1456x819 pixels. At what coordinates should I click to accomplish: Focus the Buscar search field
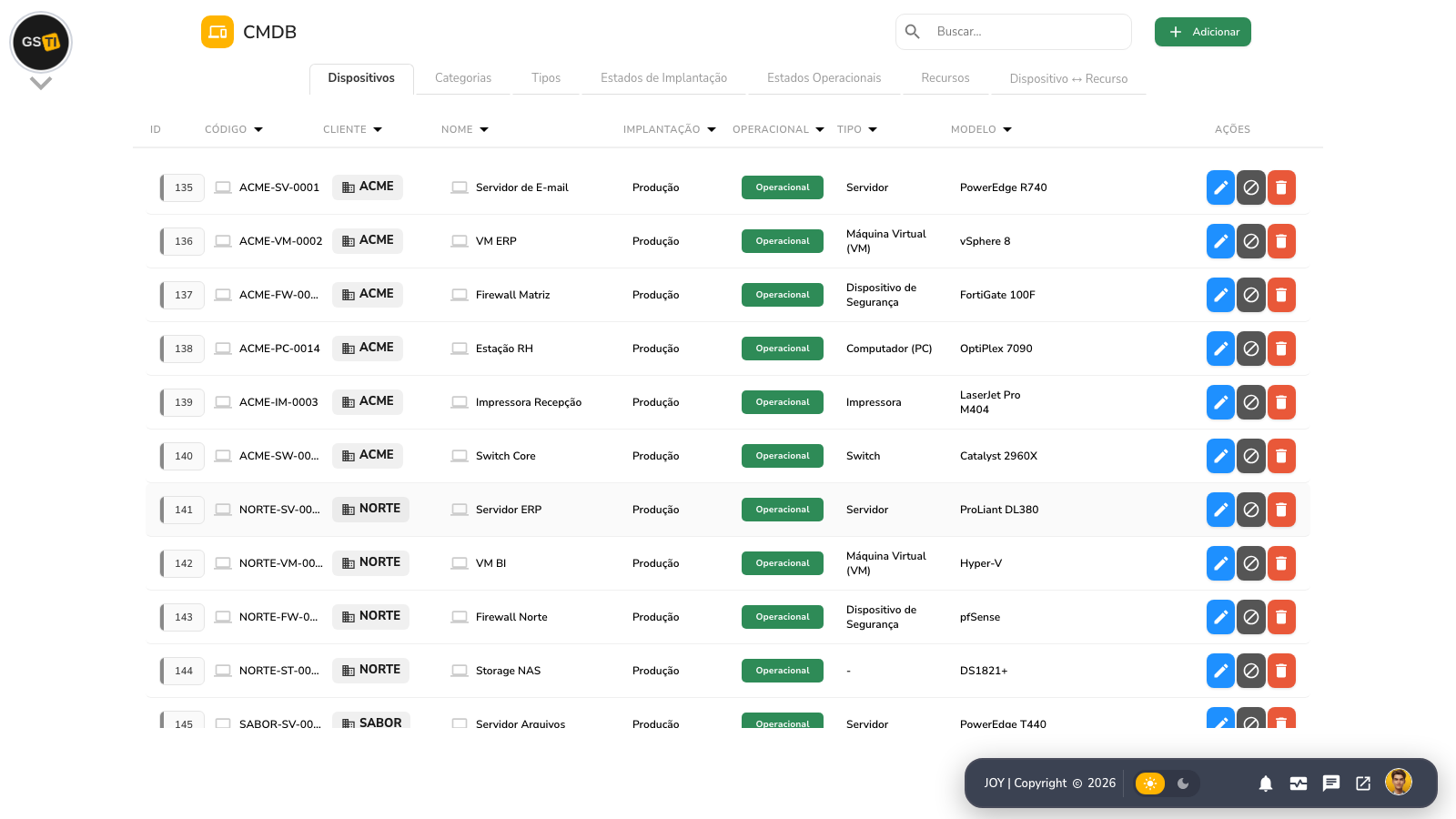point(1014,32)
